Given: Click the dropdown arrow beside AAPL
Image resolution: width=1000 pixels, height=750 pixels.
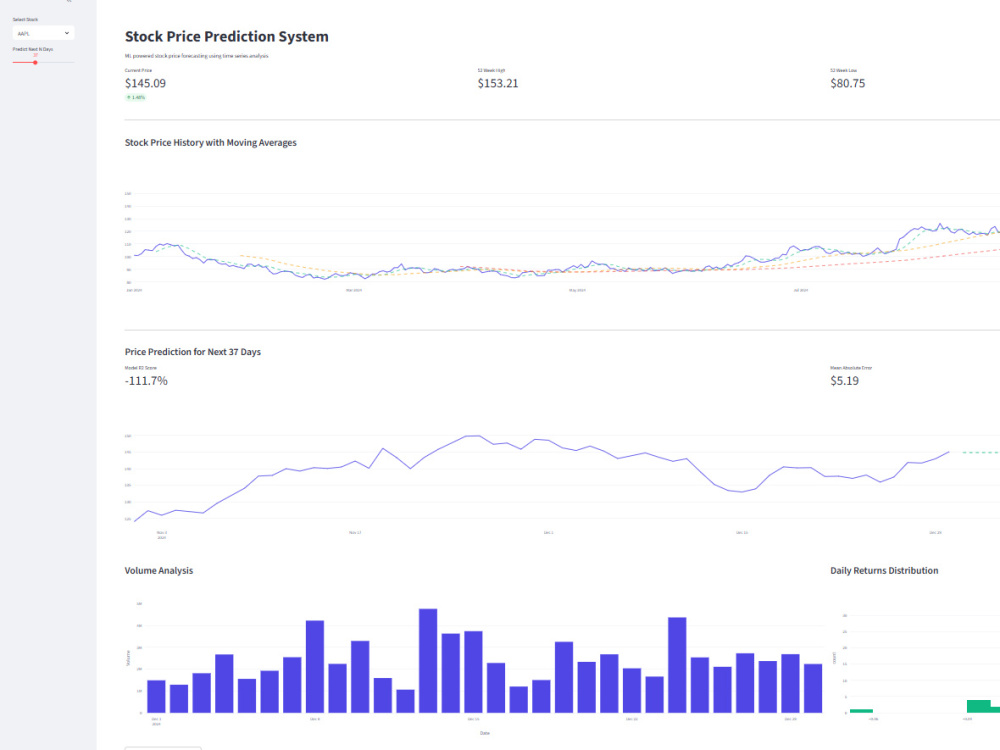Looking at the screenshot, I should click(x=66, y=33).
